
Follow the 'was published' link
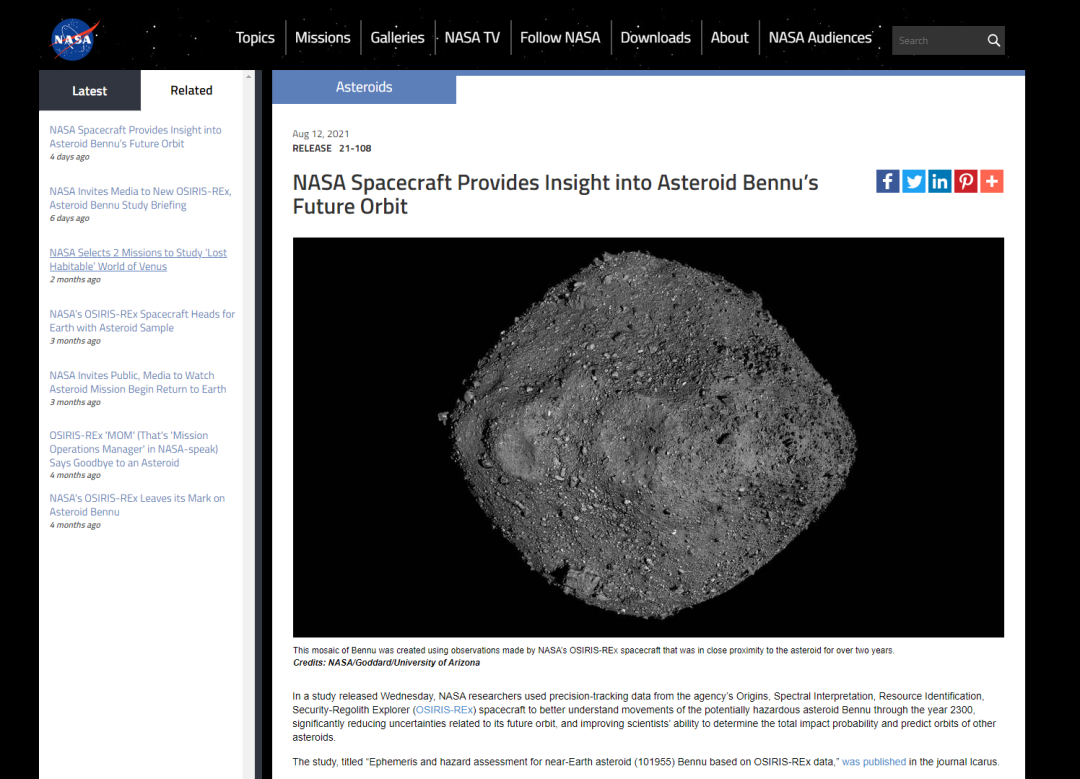[x=873, y=762]
